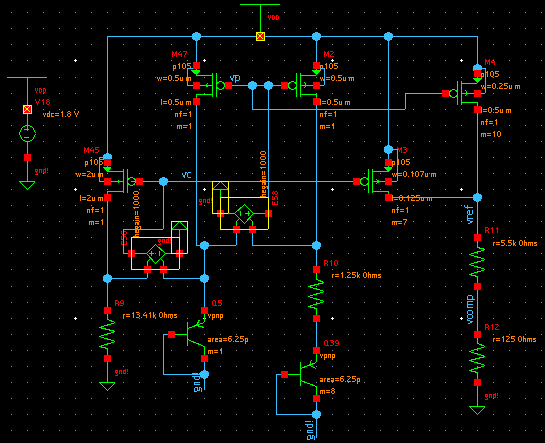Click the VDD pin on the top rail
This screenshot has width=545, height=443.
[260, 36]
